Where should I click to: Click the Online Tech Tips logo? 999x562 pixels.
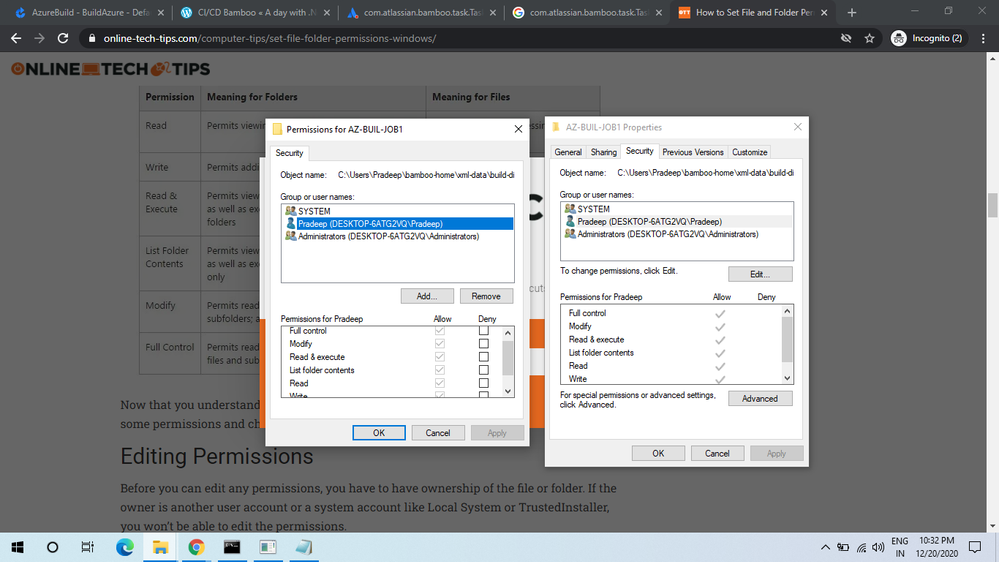pos(110,69)
